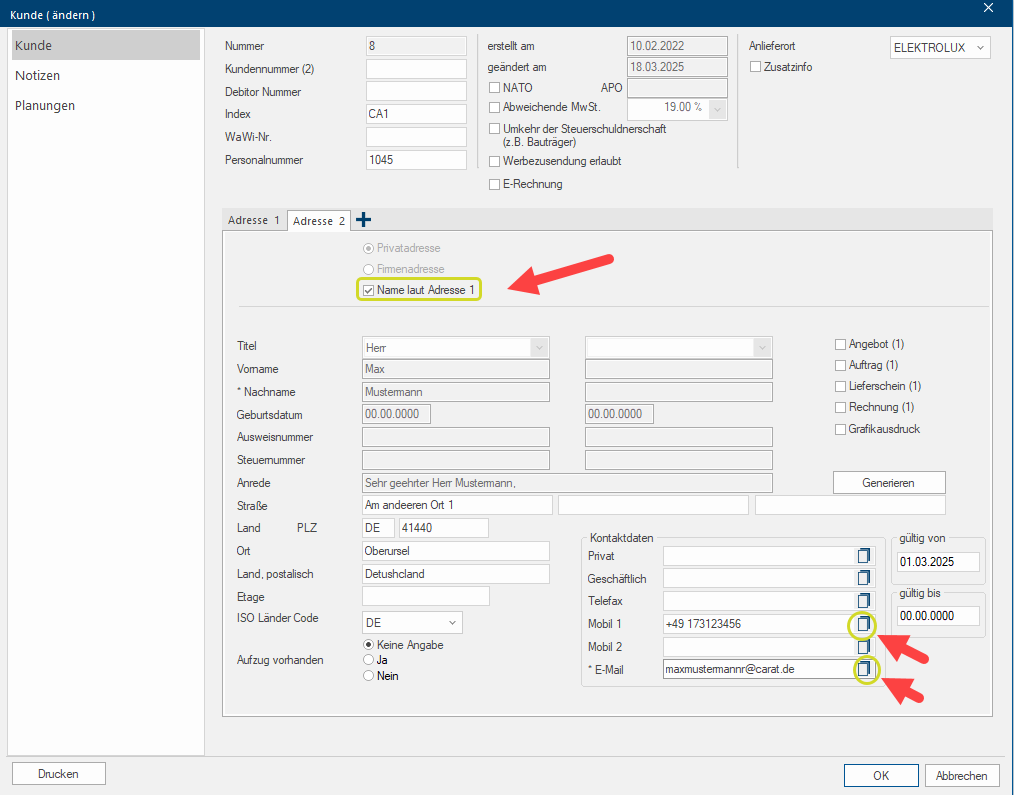
Task: Copy the Mobil 1 phone number
Action: tap(863, 624)
